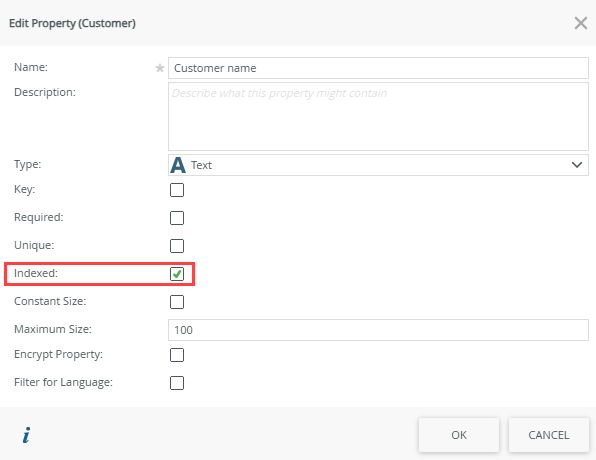Image resolution: width=596 pixels, height=460 pixels.
Task: Click the 'Encrypt Property:' label
Action: (x=59, y=354)
